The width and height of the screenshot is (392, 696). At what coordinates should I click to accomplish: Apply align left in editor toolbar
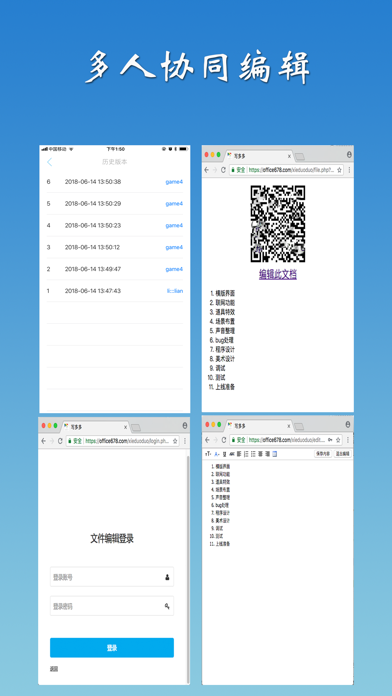pyautogui.click(x=238, y=454)
